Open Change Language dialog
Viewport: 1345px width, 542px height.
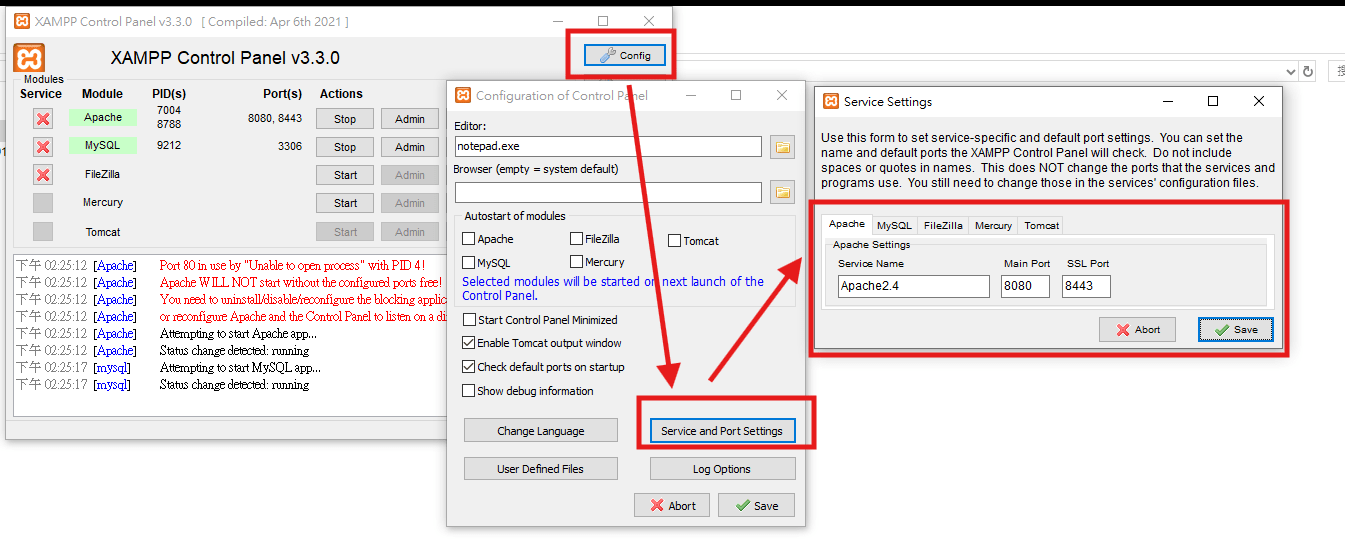point(541,431)
